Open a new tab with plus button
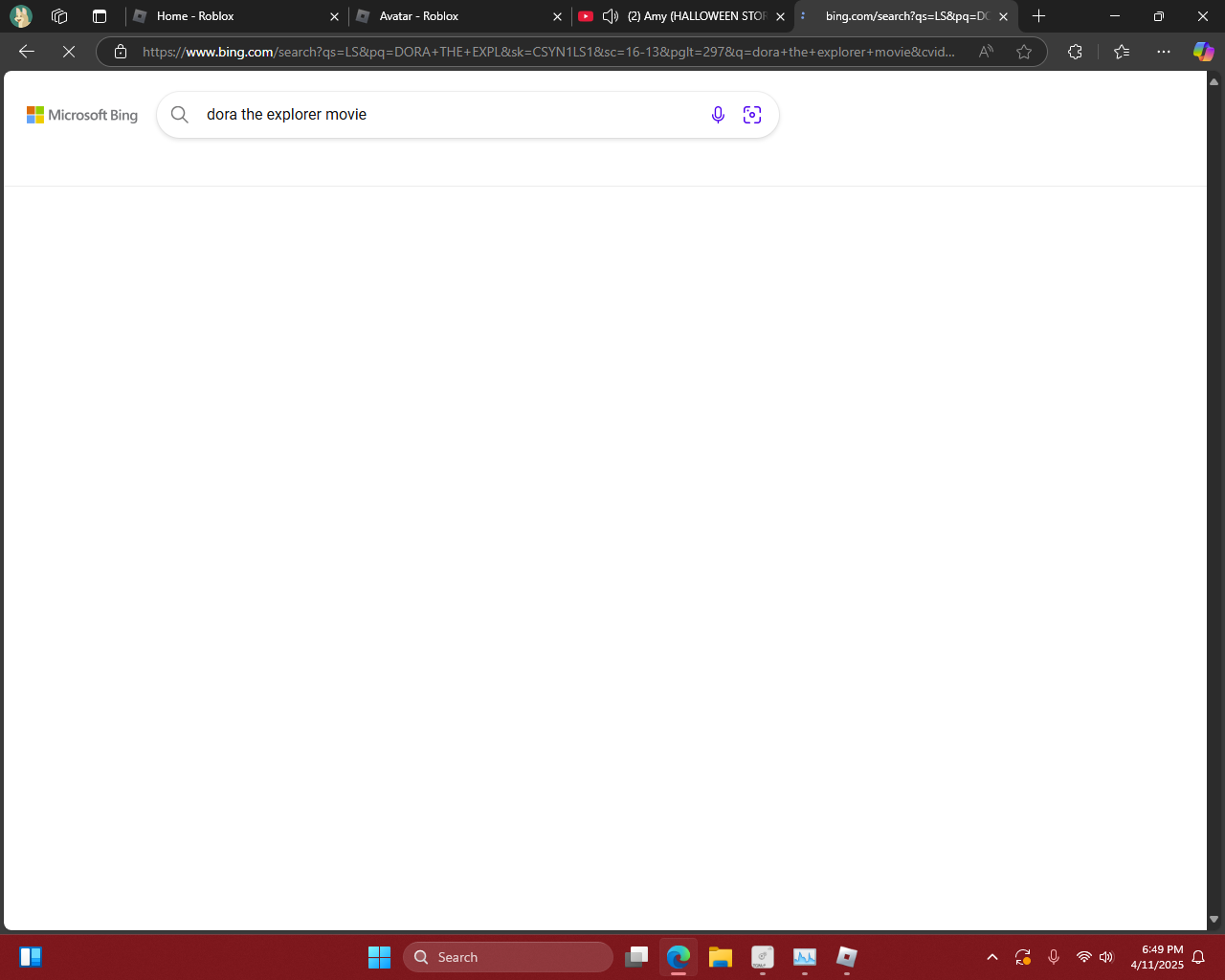This screenshot has width=1225, height=980. (1038, 16)
